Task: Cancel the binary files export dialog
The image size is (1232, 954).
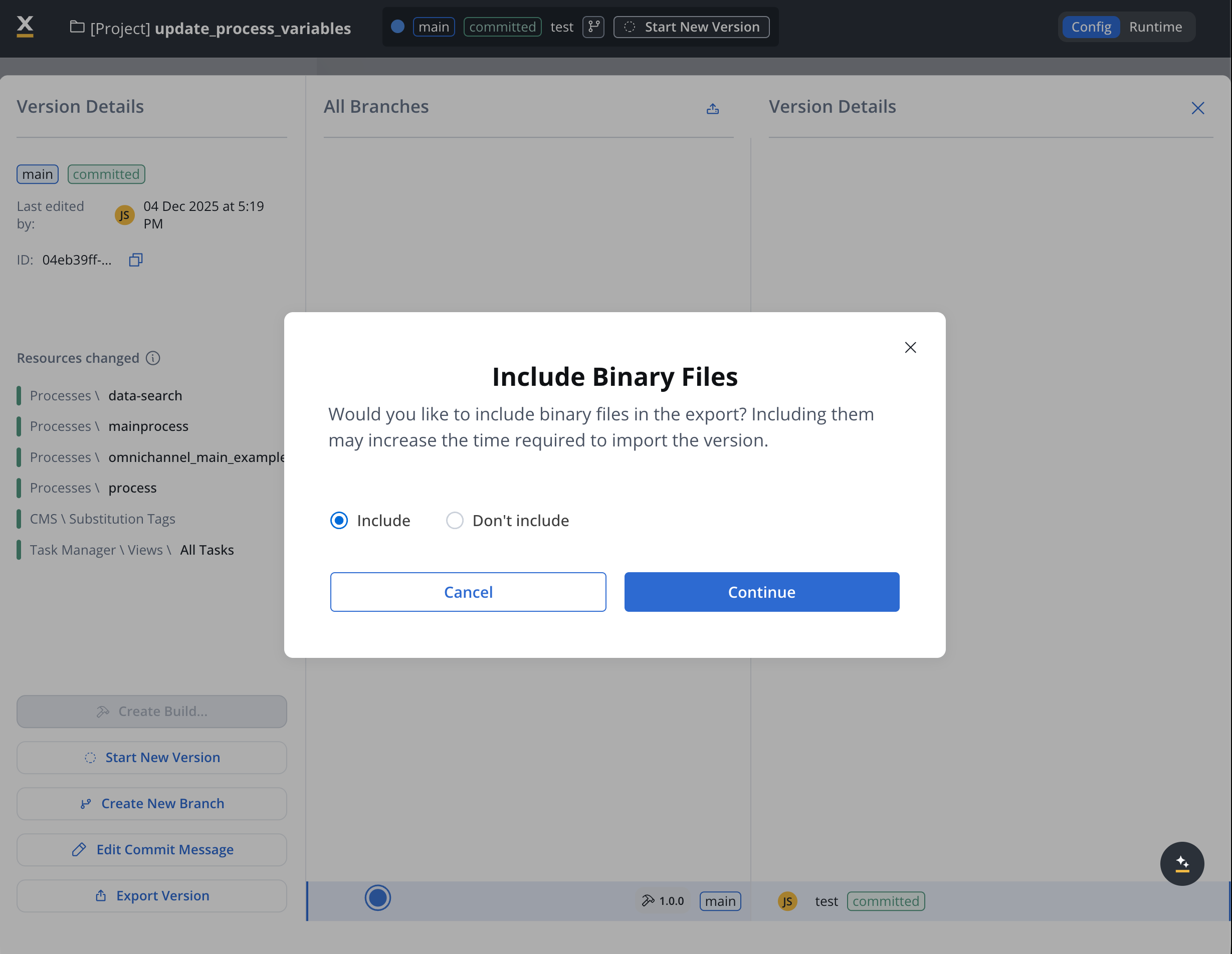Action: click(x=468, y=592)
